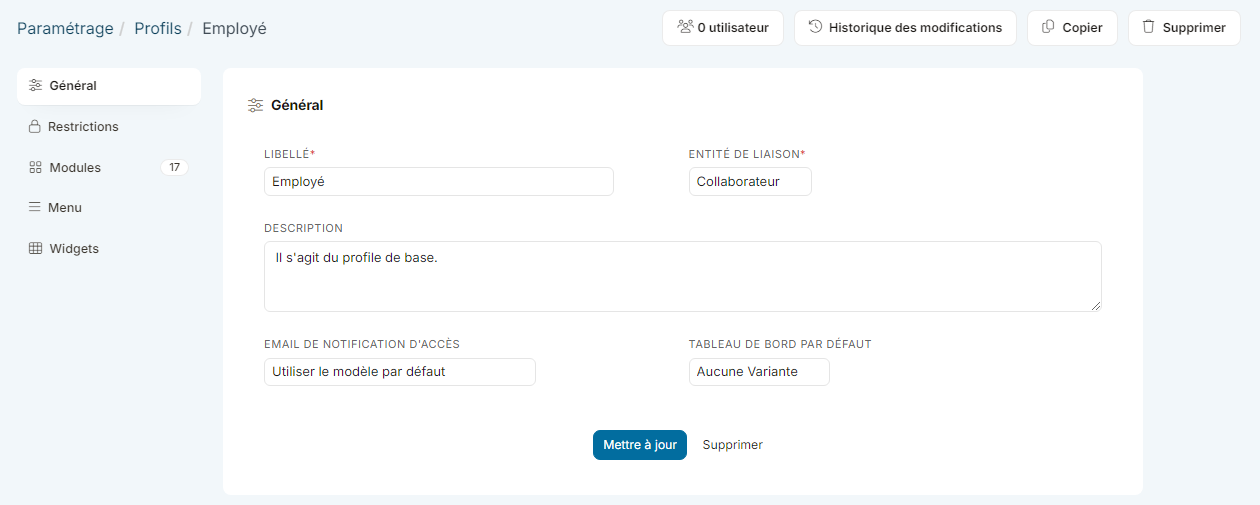This screenshot has width=1260, height=505.
Task: Open Historique des modifications
Action: click(x=905, y=28)
